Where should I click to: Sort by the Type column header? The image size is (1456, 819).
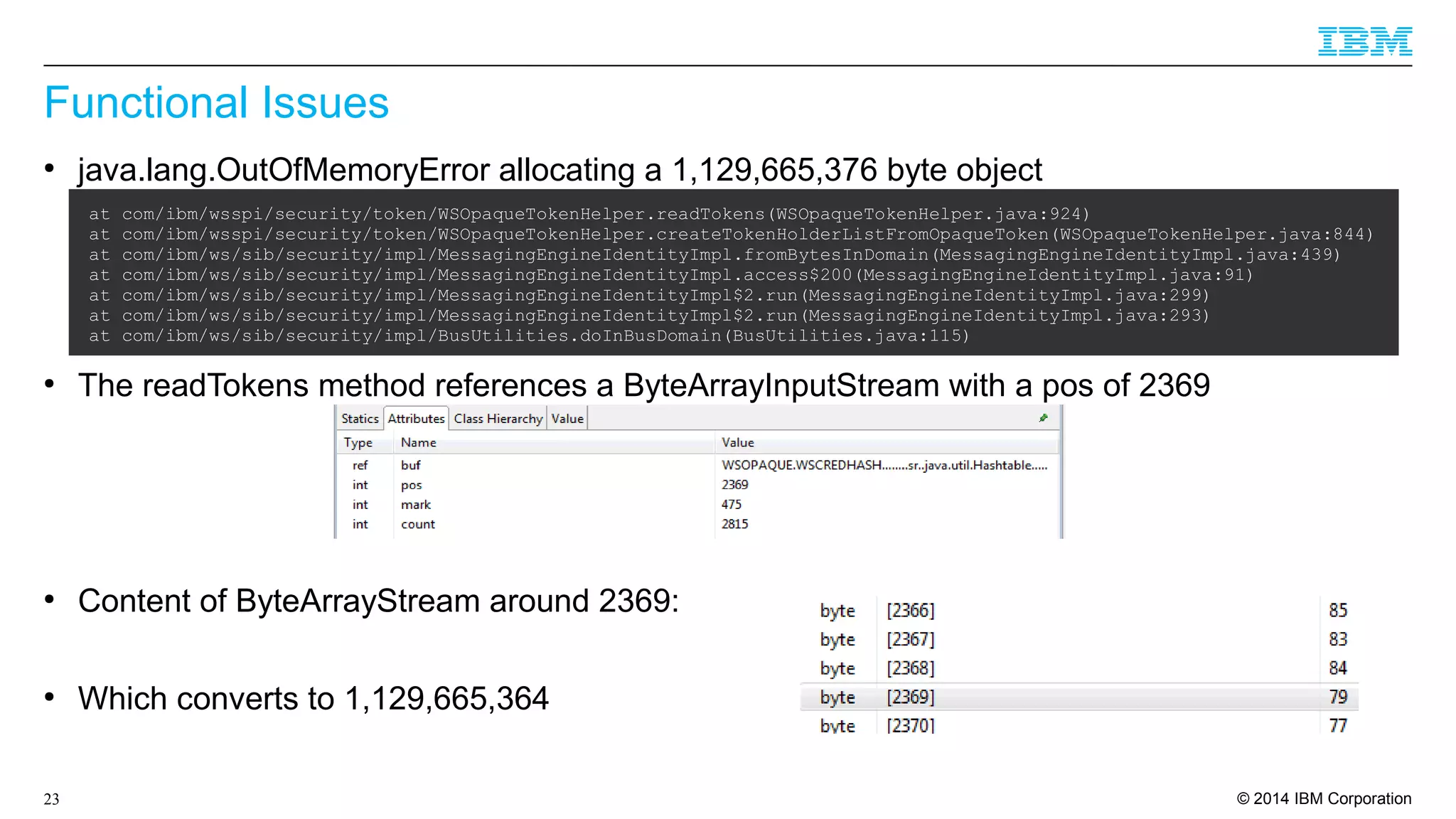pos(358,442)
